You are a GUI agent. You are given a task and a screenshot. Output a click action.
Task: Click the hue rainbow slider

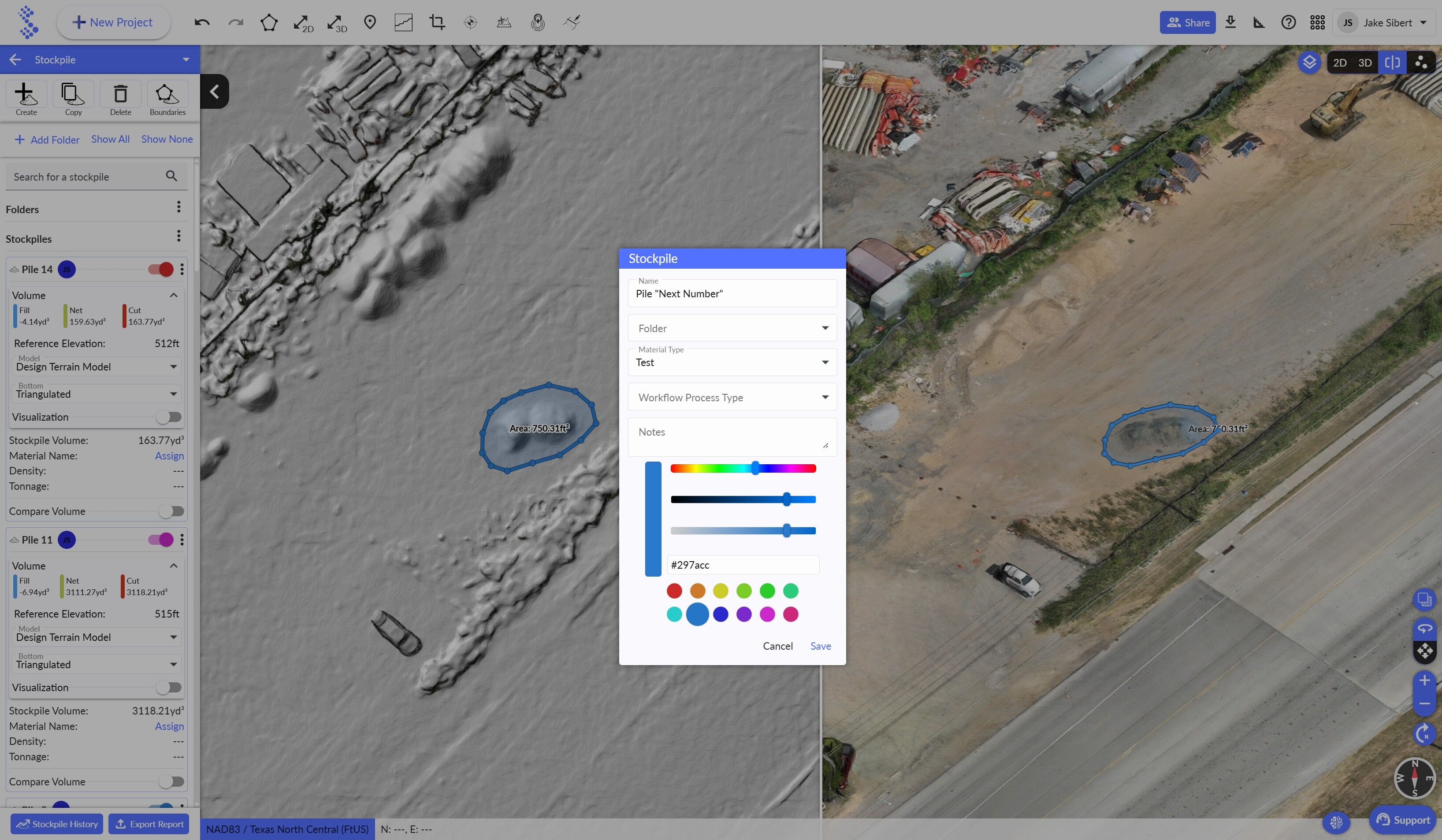[743, 469]
